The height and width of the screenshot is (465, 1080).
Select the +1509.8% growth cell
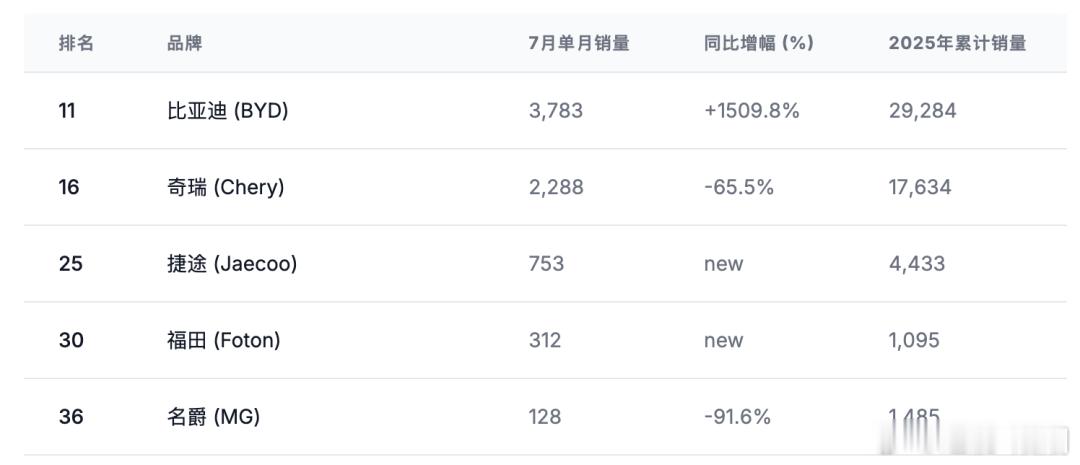click(751, 110)
